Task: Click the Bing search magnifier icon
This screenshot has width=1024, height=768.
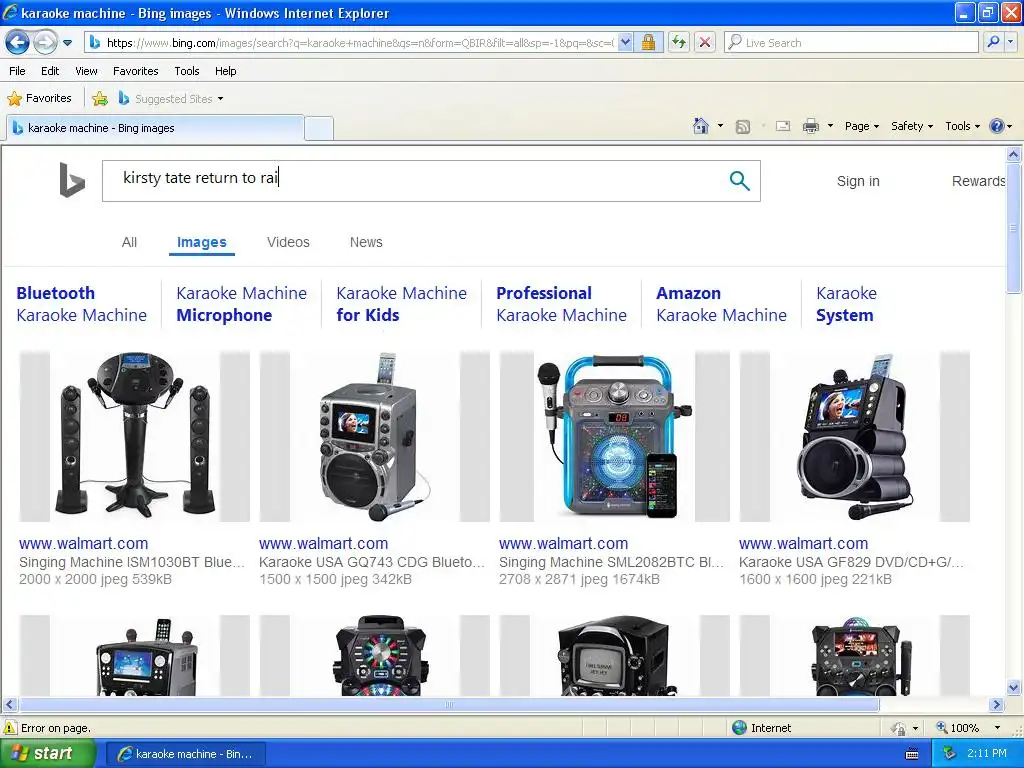Action: click(x=739, y=181)
